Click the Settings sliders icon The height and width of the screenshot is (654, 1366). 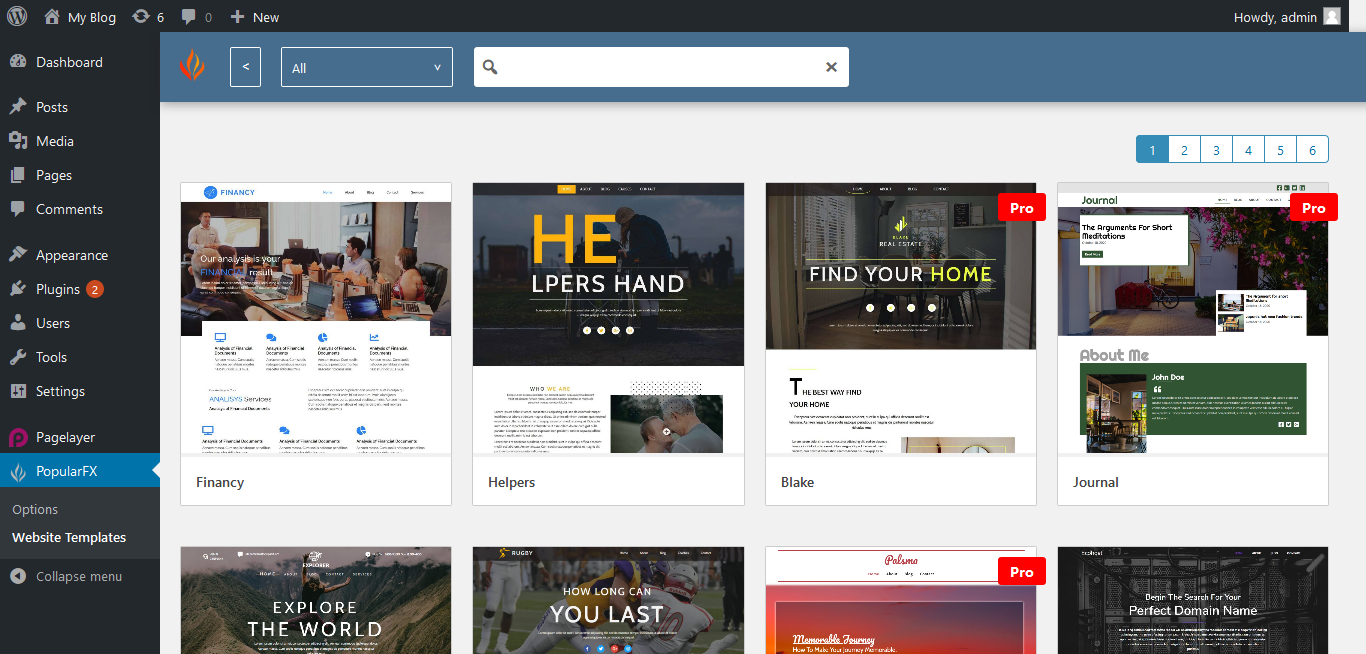click(x=18, y=391)
